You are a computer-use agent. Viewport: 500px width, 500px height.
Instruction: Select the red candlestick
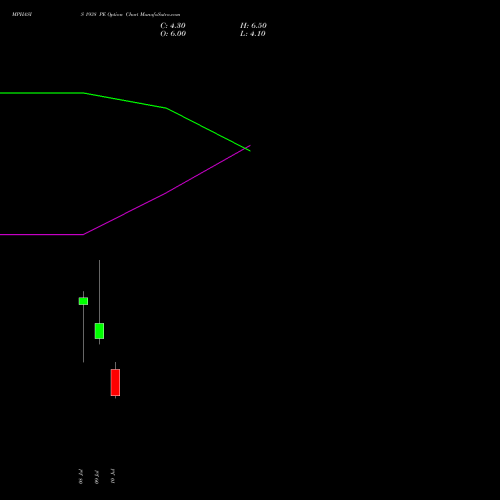[x=115, y=382]
